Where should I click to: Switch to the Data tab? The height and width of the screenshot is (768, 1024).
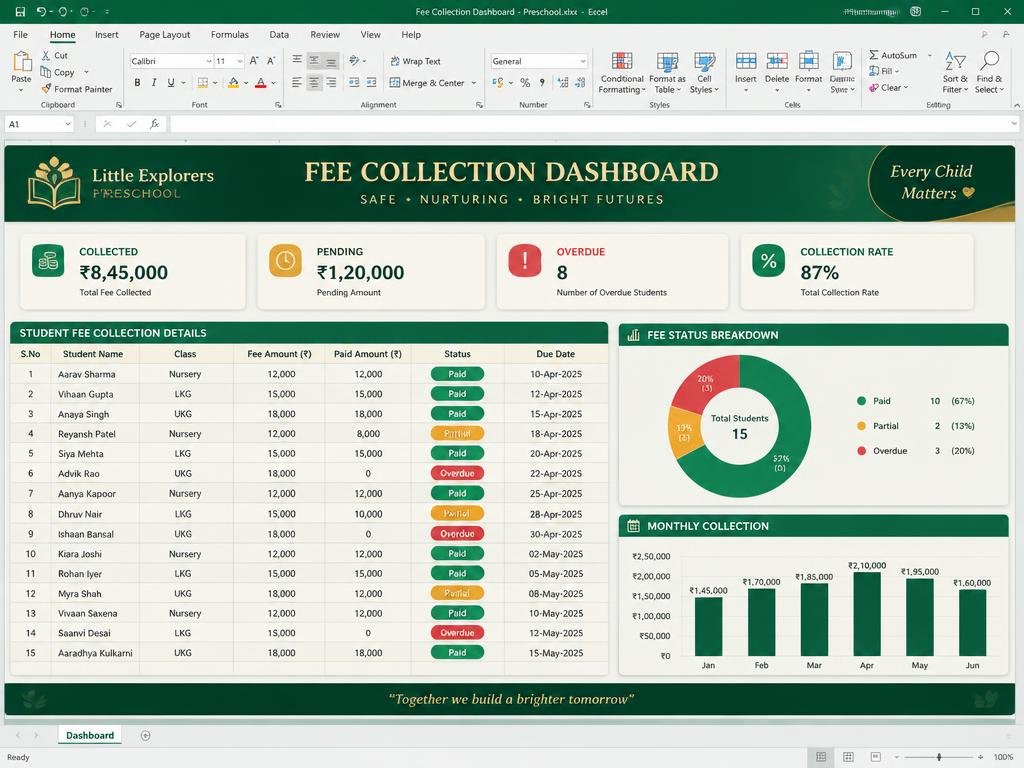tap(279, 35)
